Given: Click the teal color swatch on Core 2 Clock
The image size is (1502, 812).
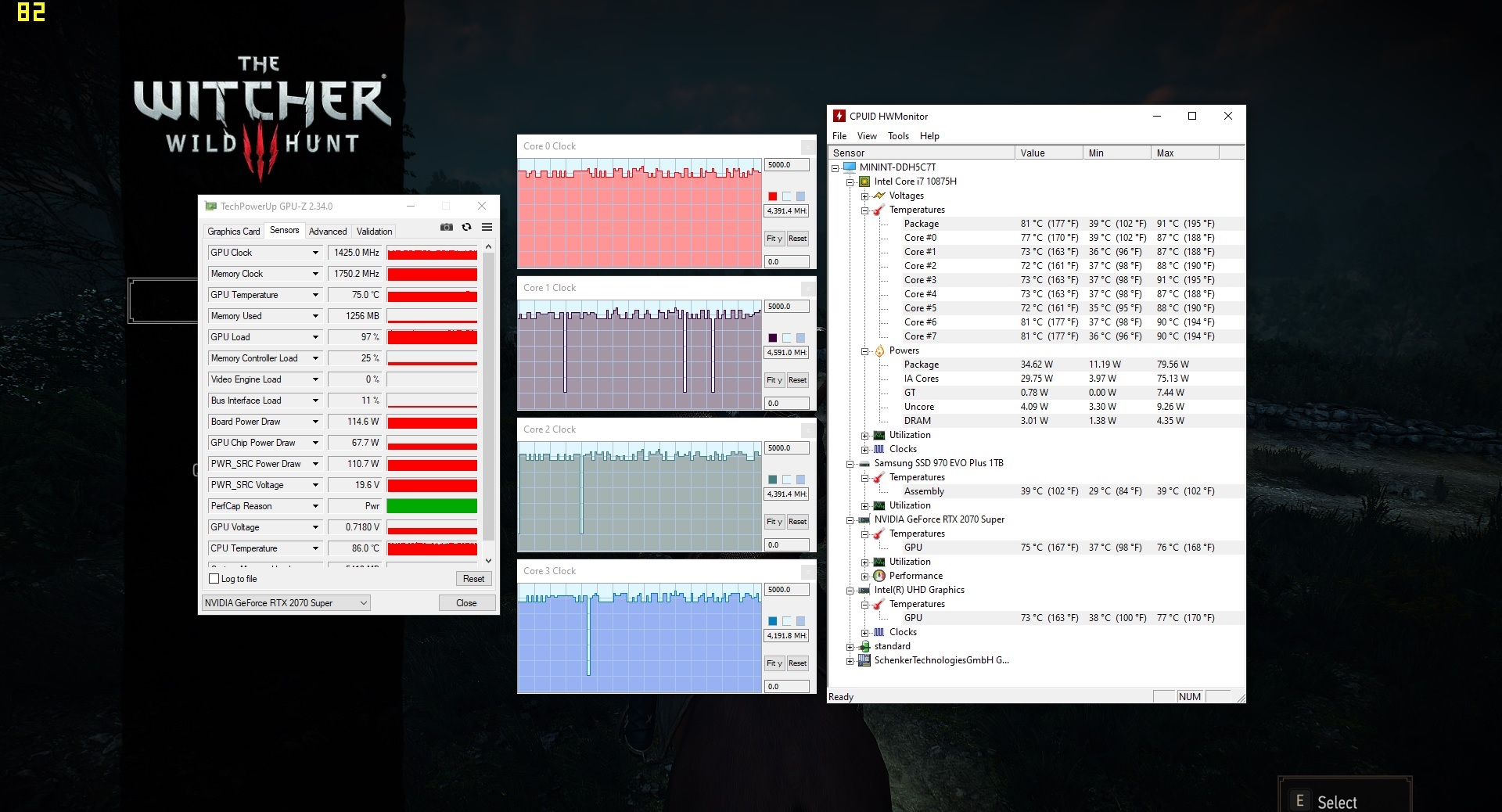Looking at the screenshot, I should pos(773,480).
